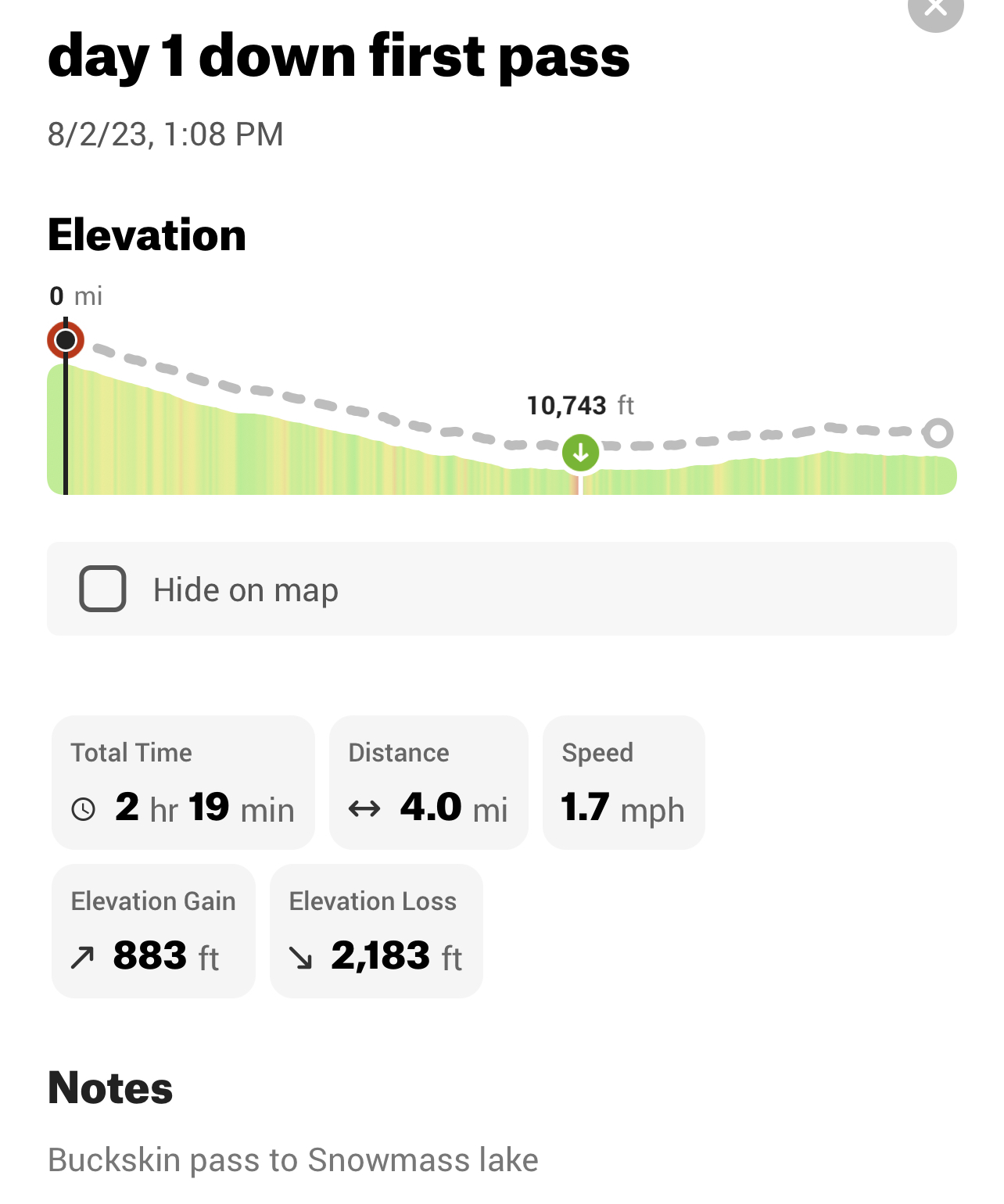Tap the distance double-arrow icon
This screenshot has width=1004, height=1204.
364,808
